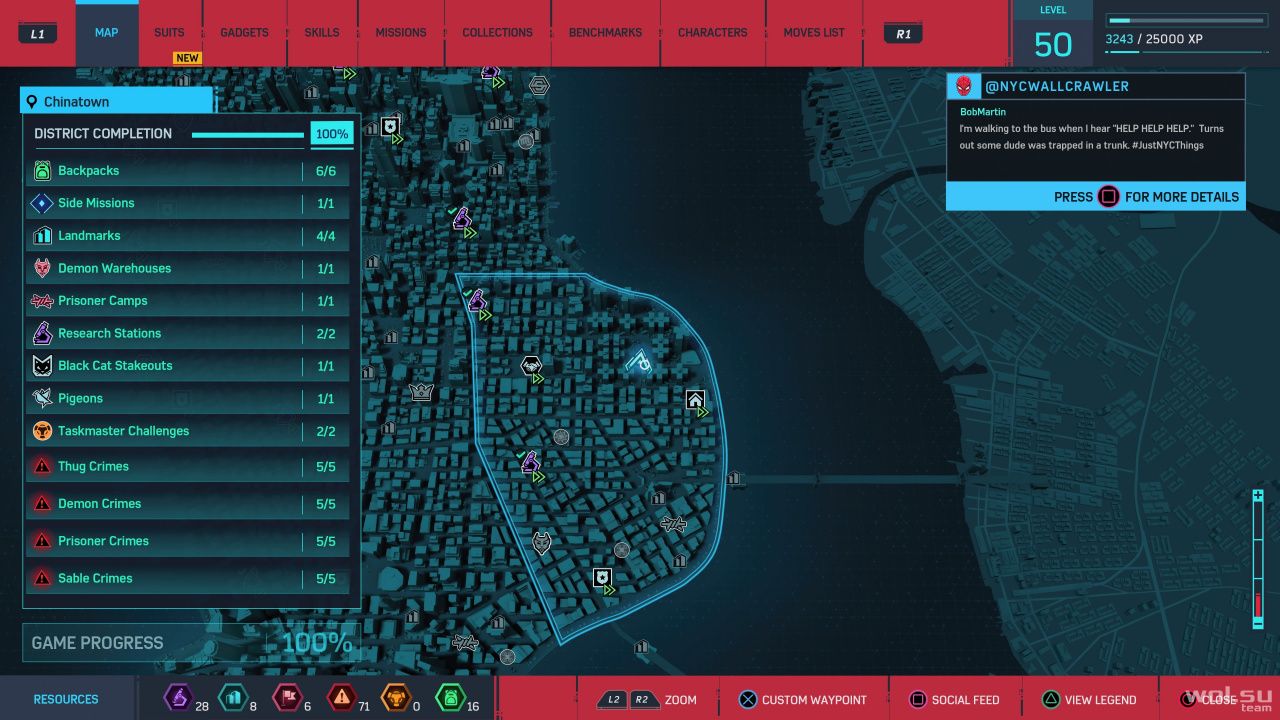View the Characters tab
1280x720 pixels.
tap(713, 33)
